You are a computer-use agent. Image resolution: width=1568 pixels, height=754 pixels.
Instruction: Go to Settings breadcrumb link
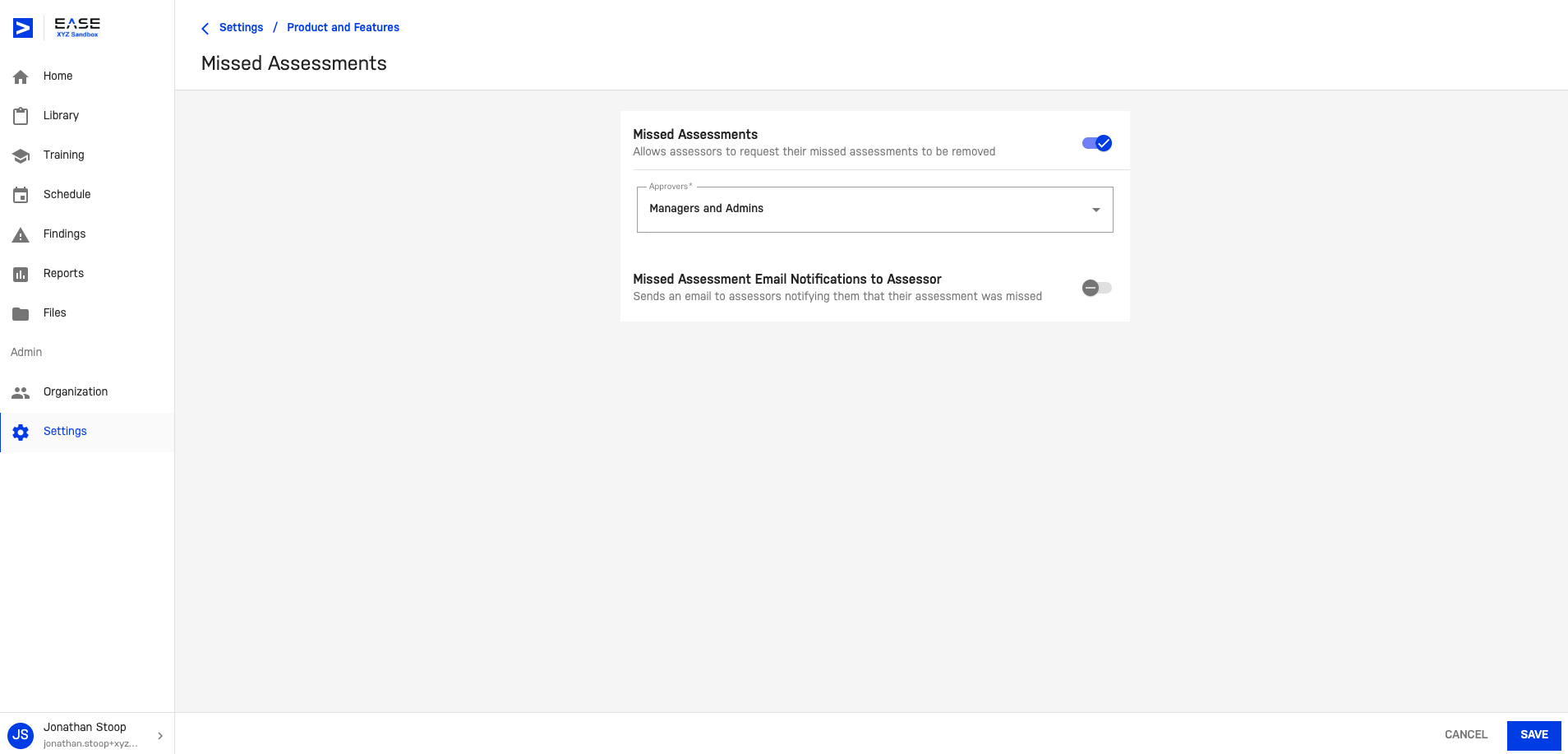(241, 27)
